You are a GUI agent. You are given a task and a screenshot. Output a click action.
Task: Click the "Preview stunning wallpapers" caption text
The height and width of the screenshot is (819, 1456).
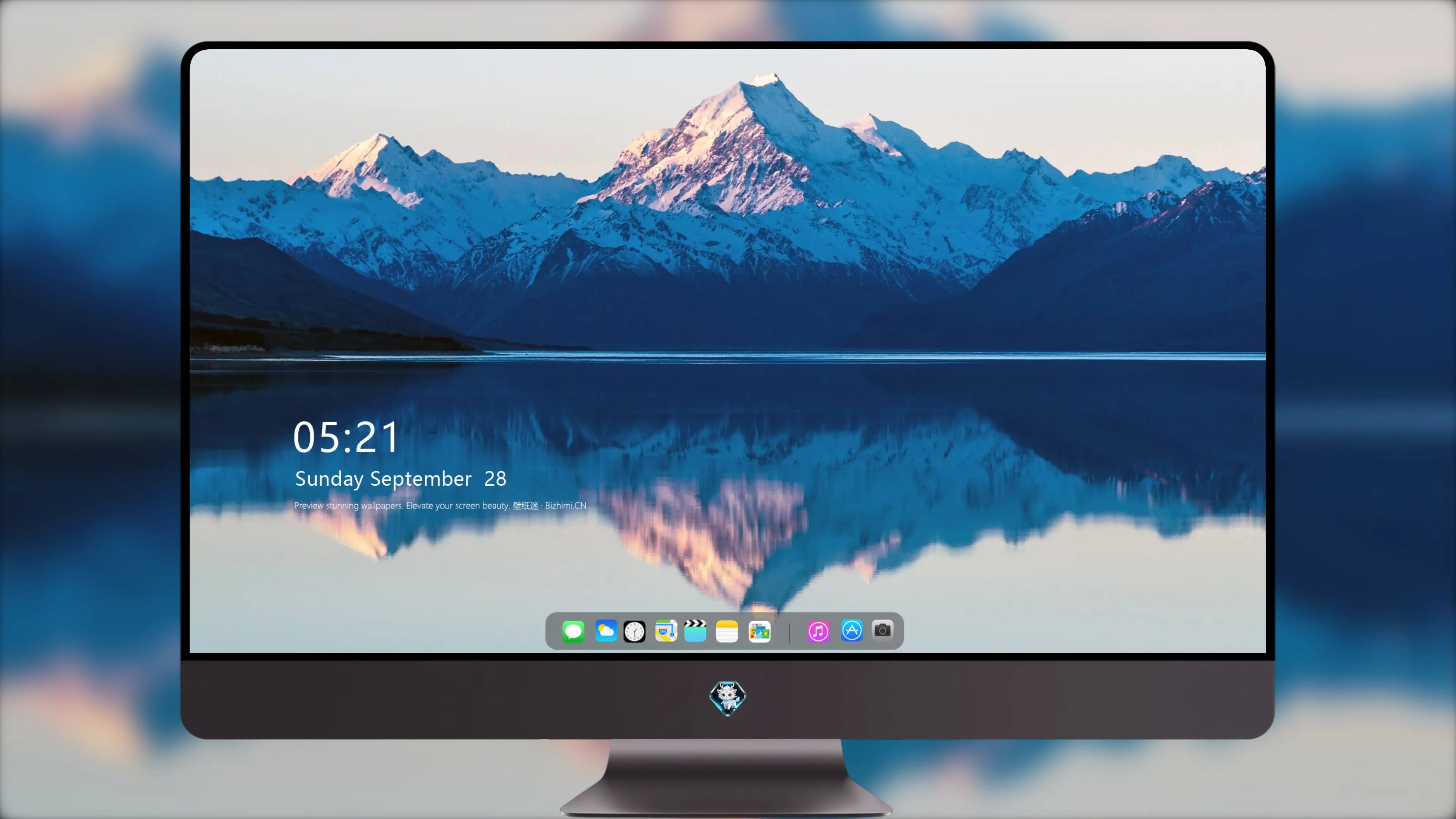point(440,505)
